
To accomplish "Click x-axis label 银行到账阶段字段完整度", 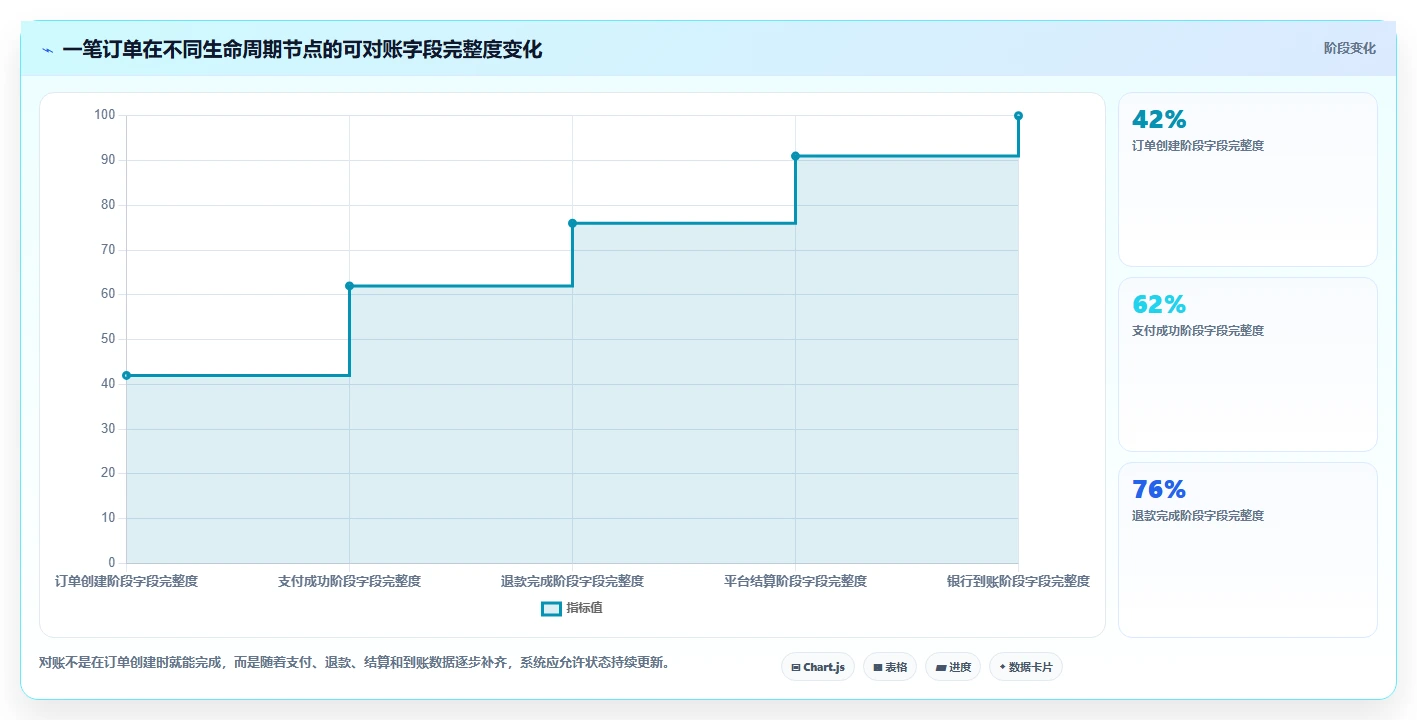I will click(1018, 581).
